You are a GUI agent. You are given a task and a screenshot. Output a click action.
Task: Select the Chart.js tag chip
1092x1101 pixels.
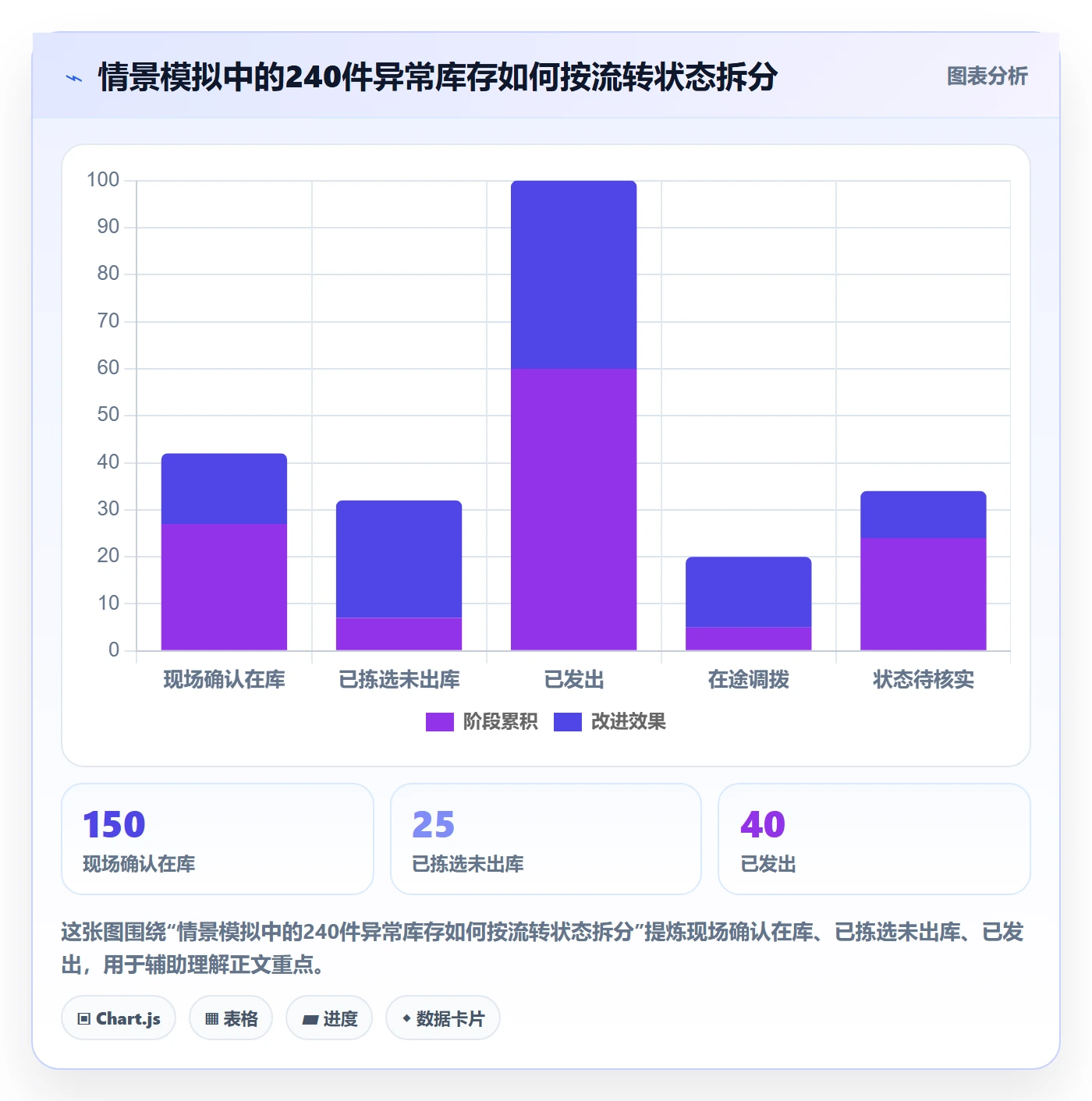(119, 1018)
